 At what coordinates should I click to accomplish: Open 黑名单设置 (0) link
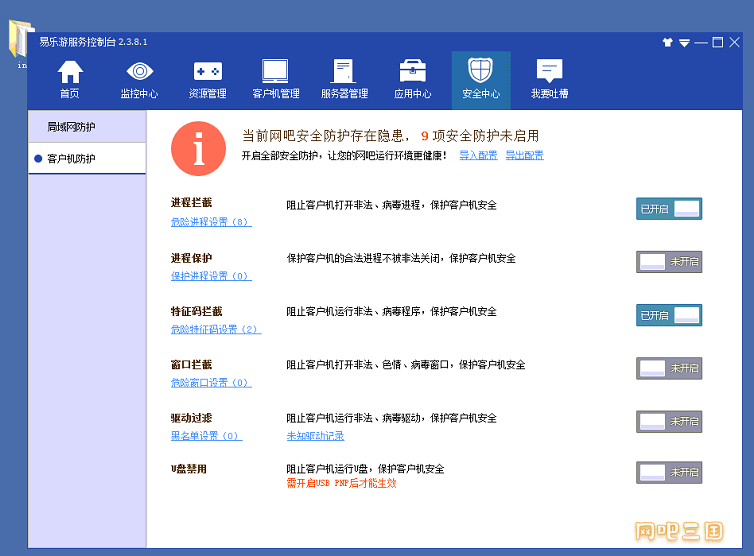pos(206,435)
